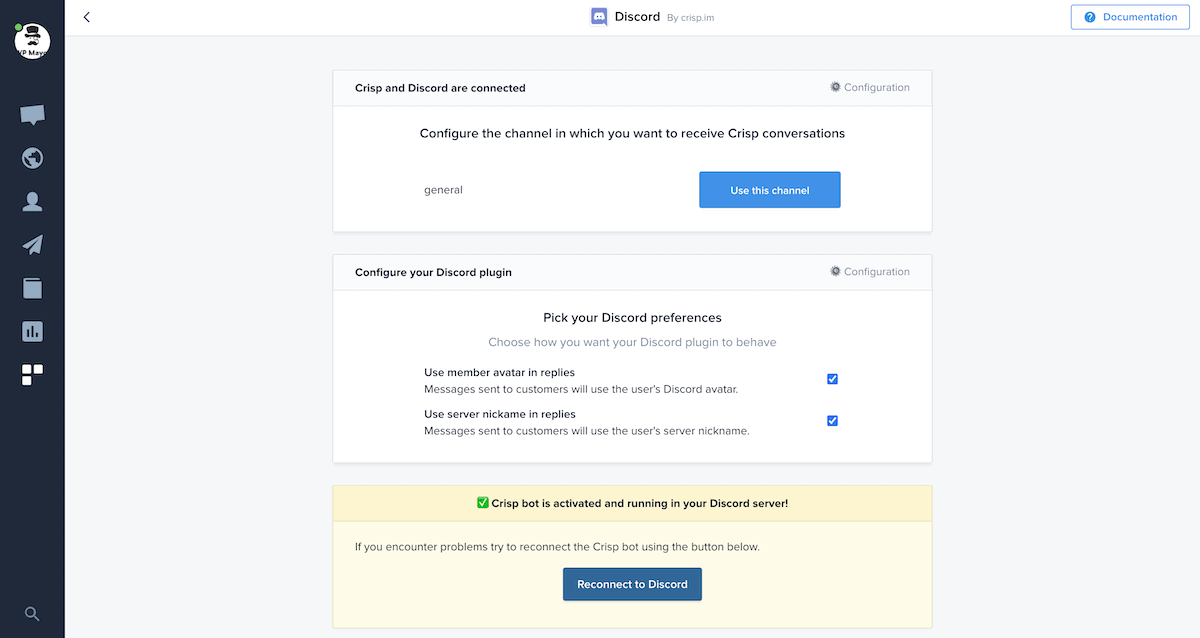Open the Plugins grid icon
The width and height of the screenshot is (1200, 638).
click(32, 375)
